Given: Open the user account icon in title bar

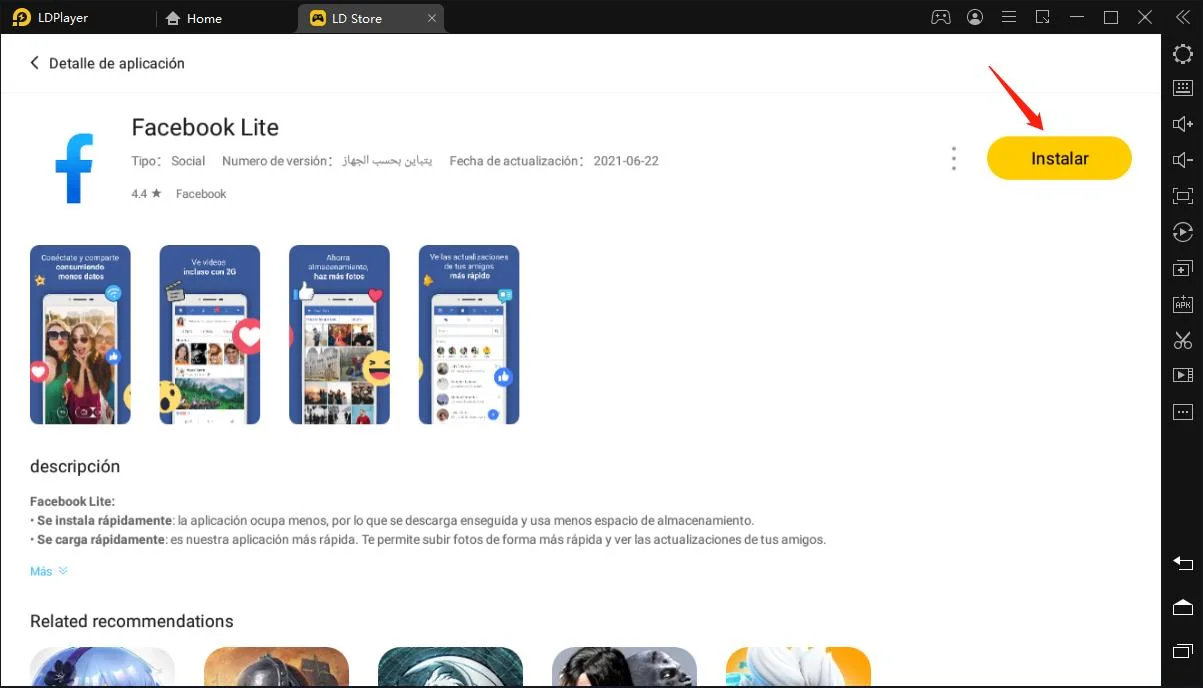Looking at the screenshot, I should point(975,17).
